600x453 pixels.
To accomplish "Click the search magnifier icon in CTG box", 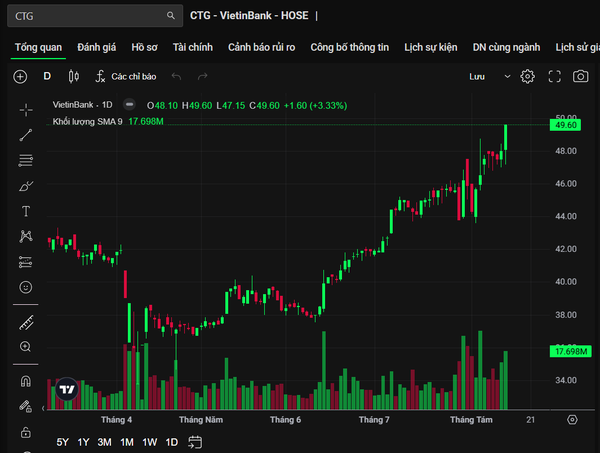I will coord(171,16).
